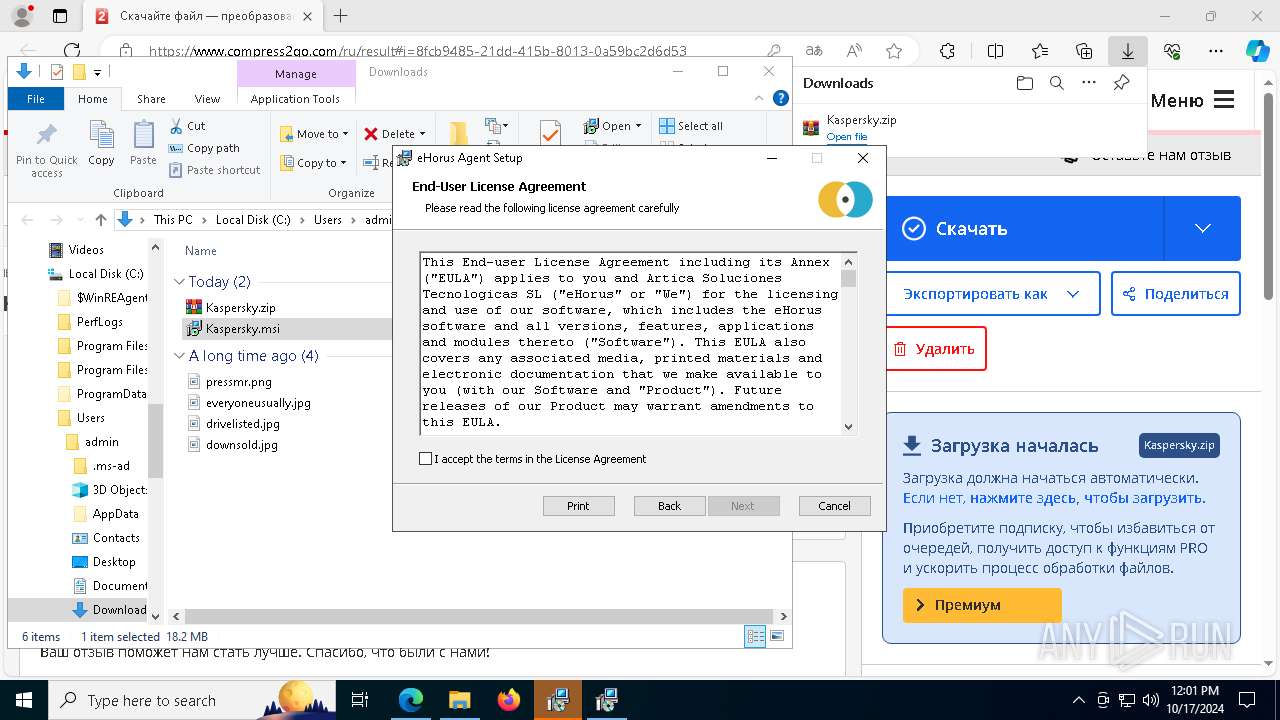Open Copy to dropdown in Explorer
The image size is (1280, 720).
pyautogui.click(x=314, y=163)
